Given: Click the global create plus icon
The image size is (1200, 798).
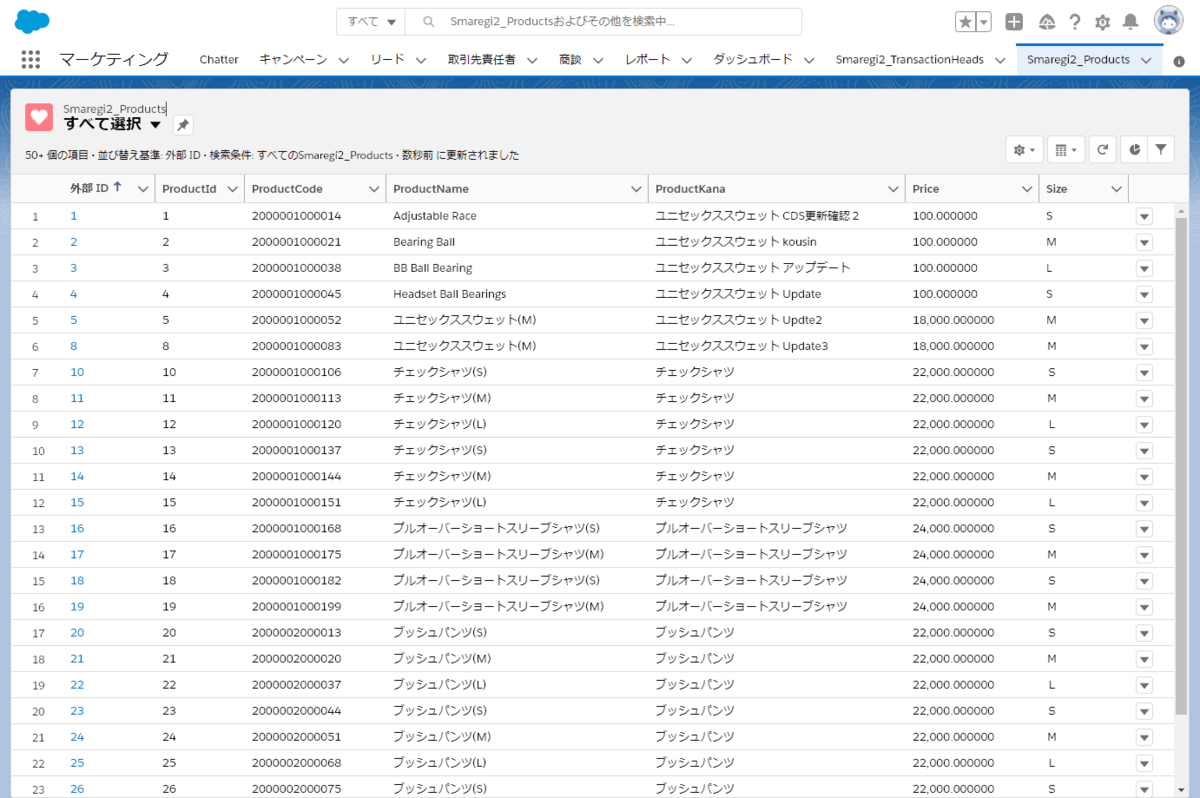Looking at the screenshot, I should [x=1014, y=22].
